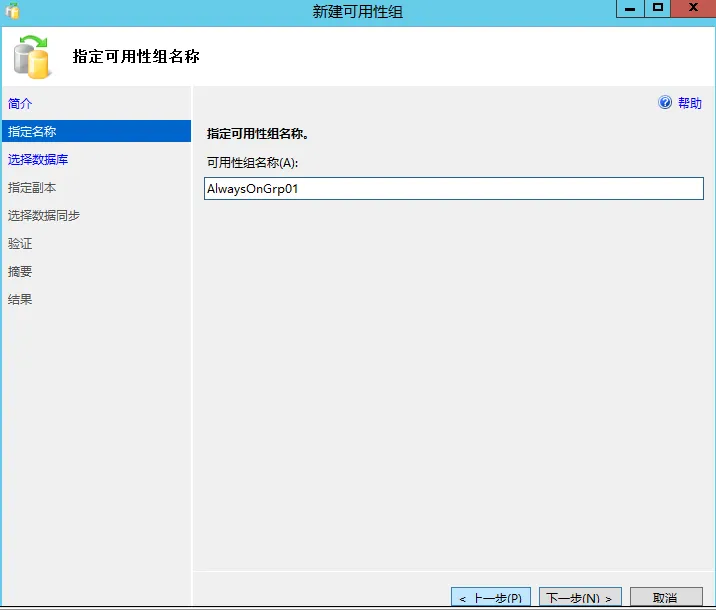Screen dimensions: 716x610
Task: Click the availability group name input field
Action: click(x=454, y=189)
